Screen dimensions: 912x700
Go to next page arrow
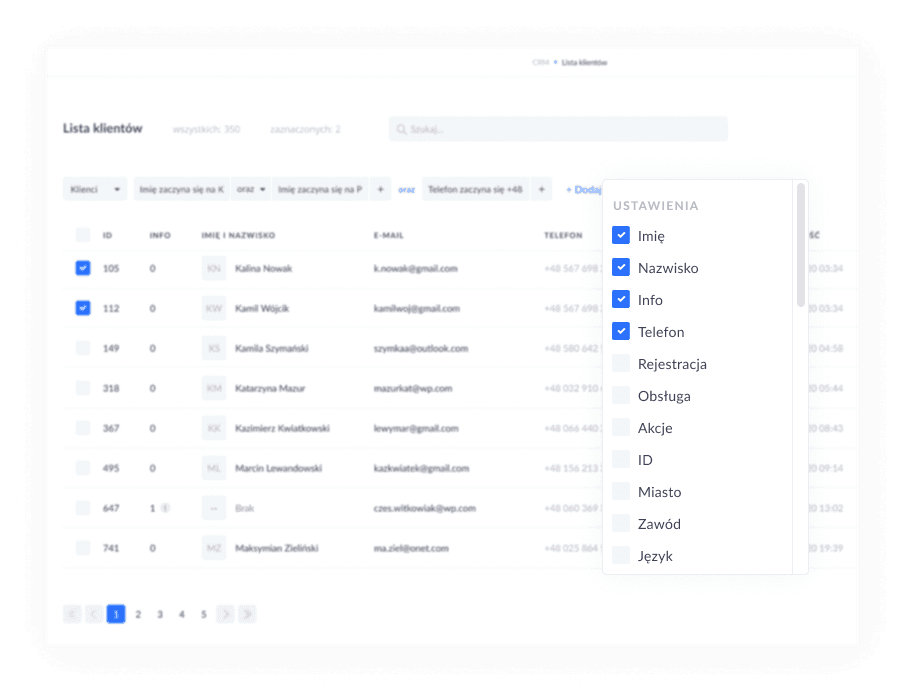point(225,614)
